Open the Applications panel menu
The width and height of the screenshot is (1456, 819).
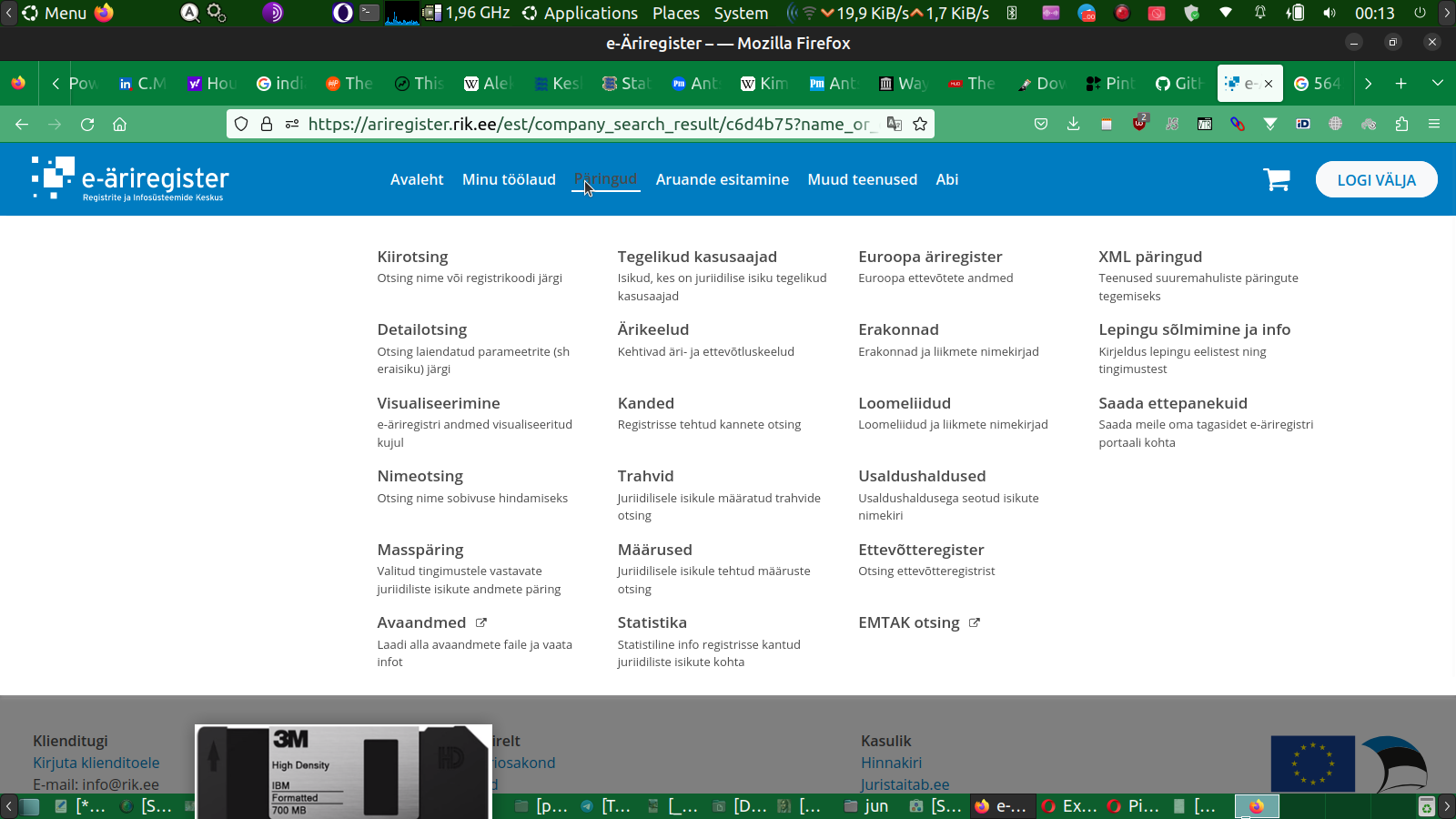591,13
